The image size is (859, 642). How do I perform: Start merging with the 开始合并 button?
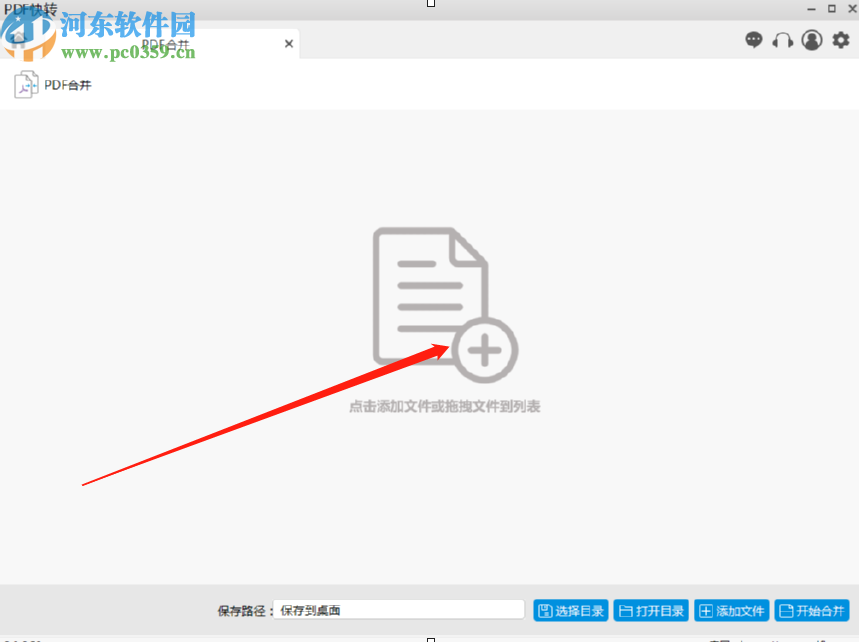point(812,610)
